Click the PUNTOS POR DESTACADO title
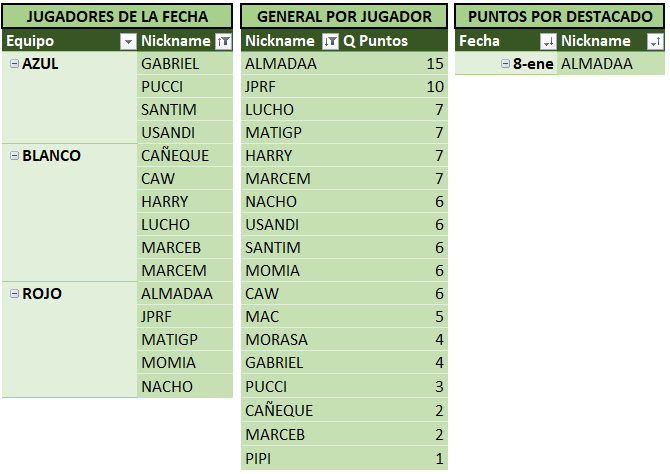Viewport: 670px width, 474px height. pos(559,16)
